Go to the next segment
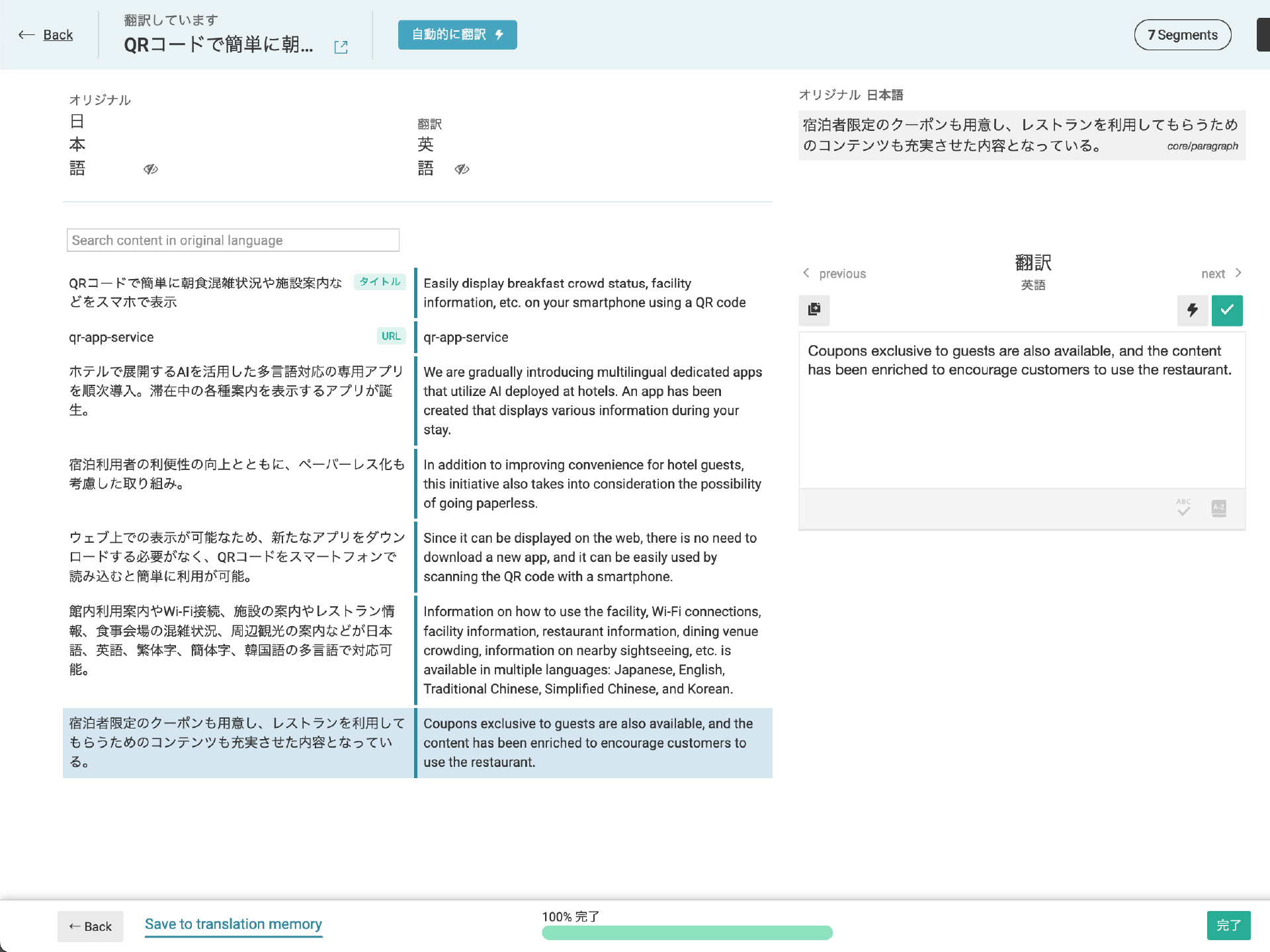 [x=1221, y=274]
